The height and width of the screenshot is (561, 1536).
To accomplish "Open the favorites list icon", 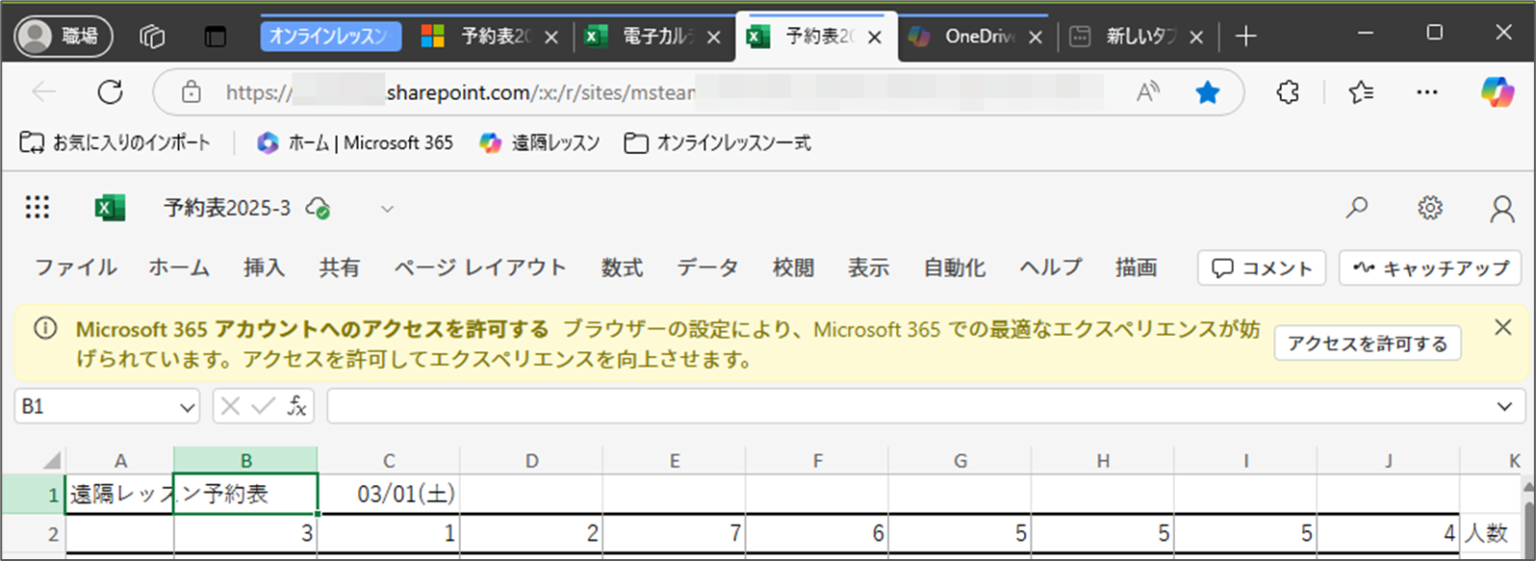I will (x=1360, y=93).
